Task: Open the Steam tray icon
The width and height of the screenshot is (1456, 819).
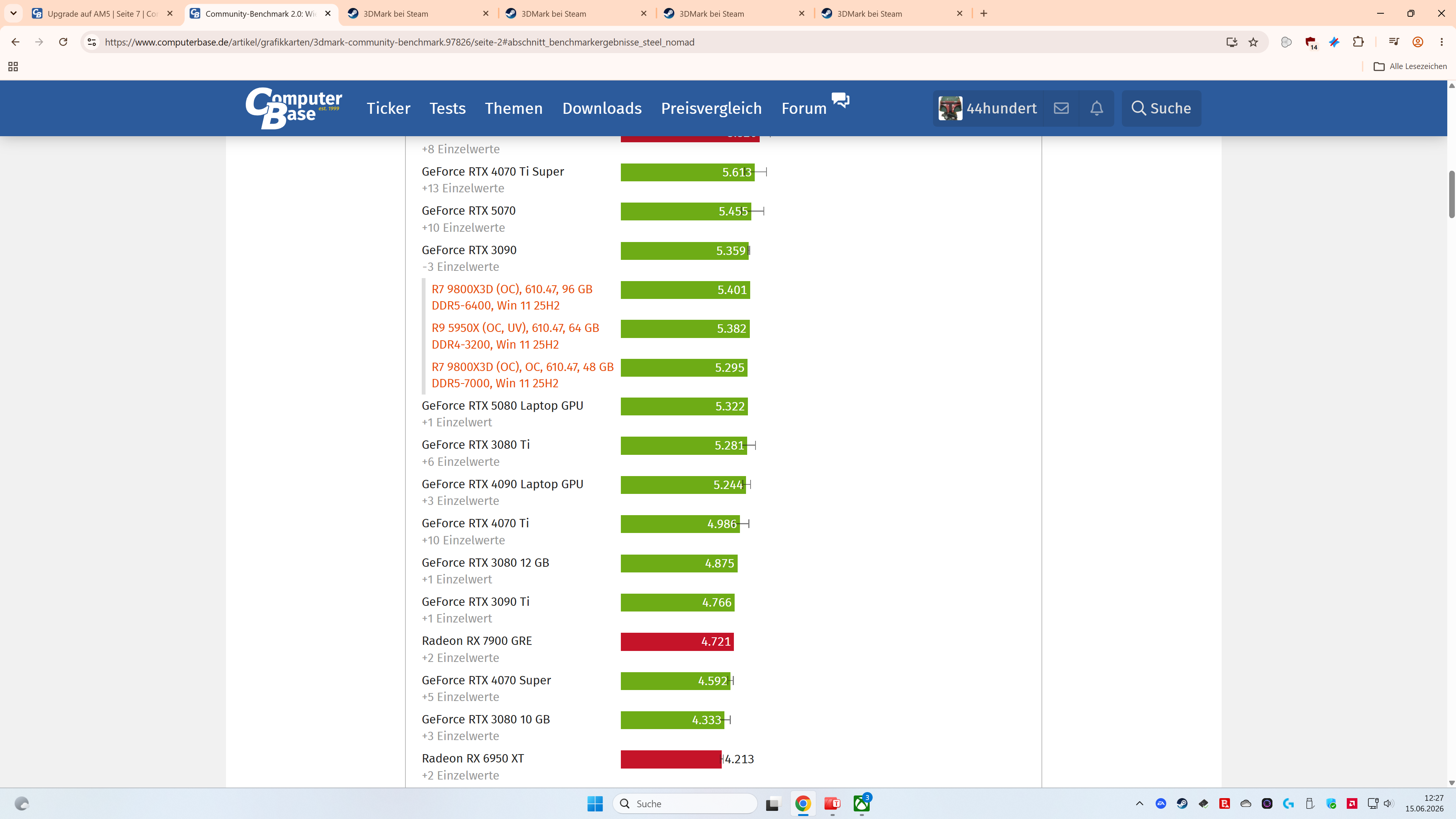Action: pyautogui.click(x=1182, y=804)
